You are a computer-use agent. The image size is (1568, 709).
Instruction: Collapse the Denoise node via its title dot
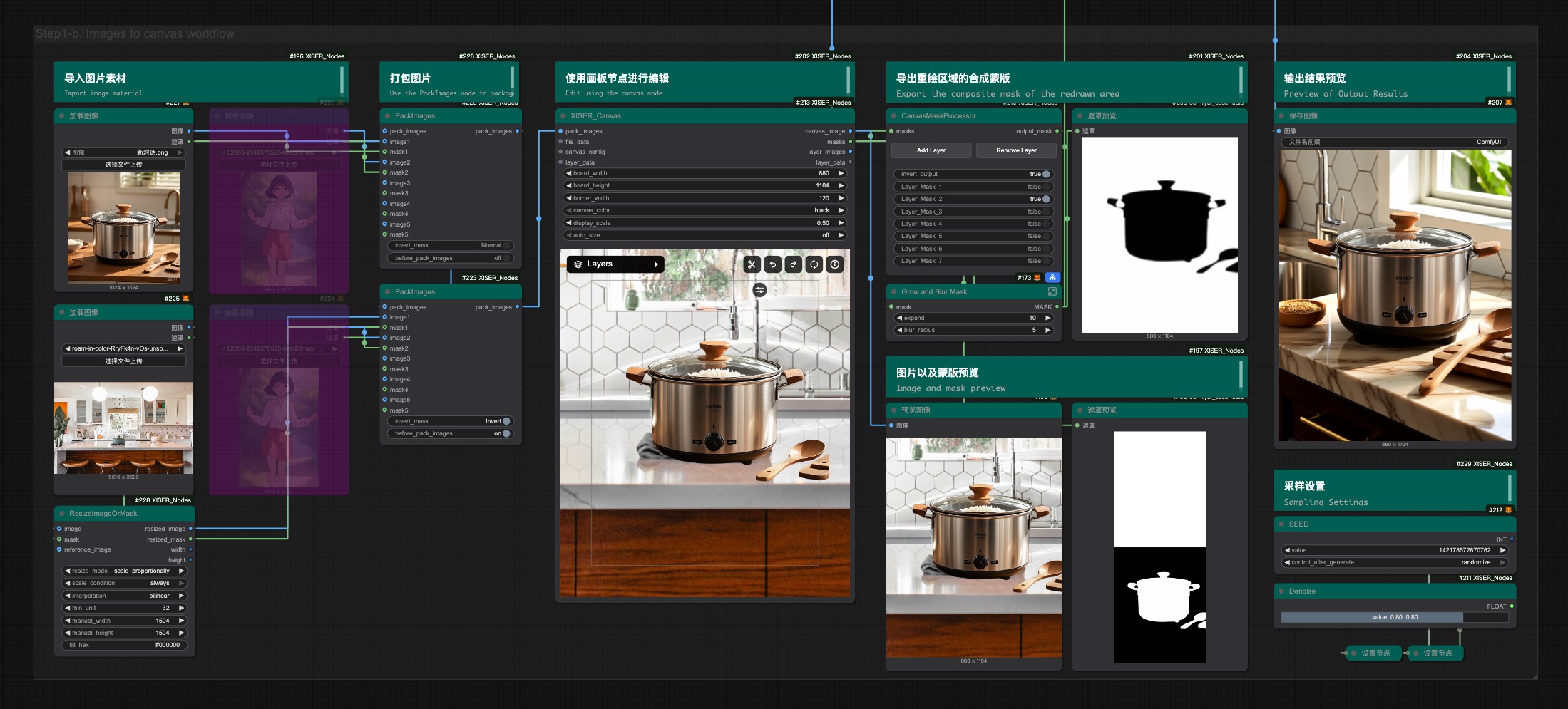click(1281, 591)
